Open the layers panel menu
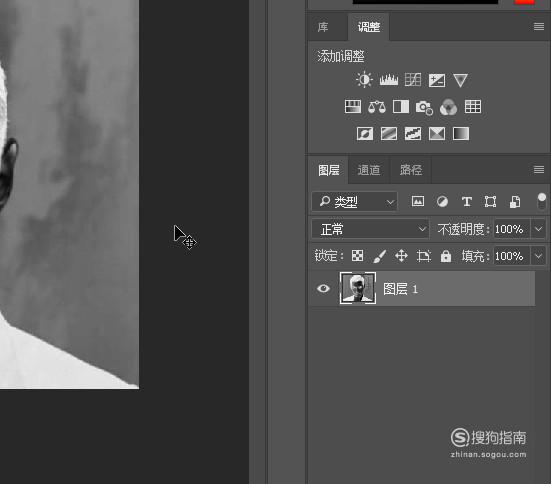 click(x=539, y=170)
